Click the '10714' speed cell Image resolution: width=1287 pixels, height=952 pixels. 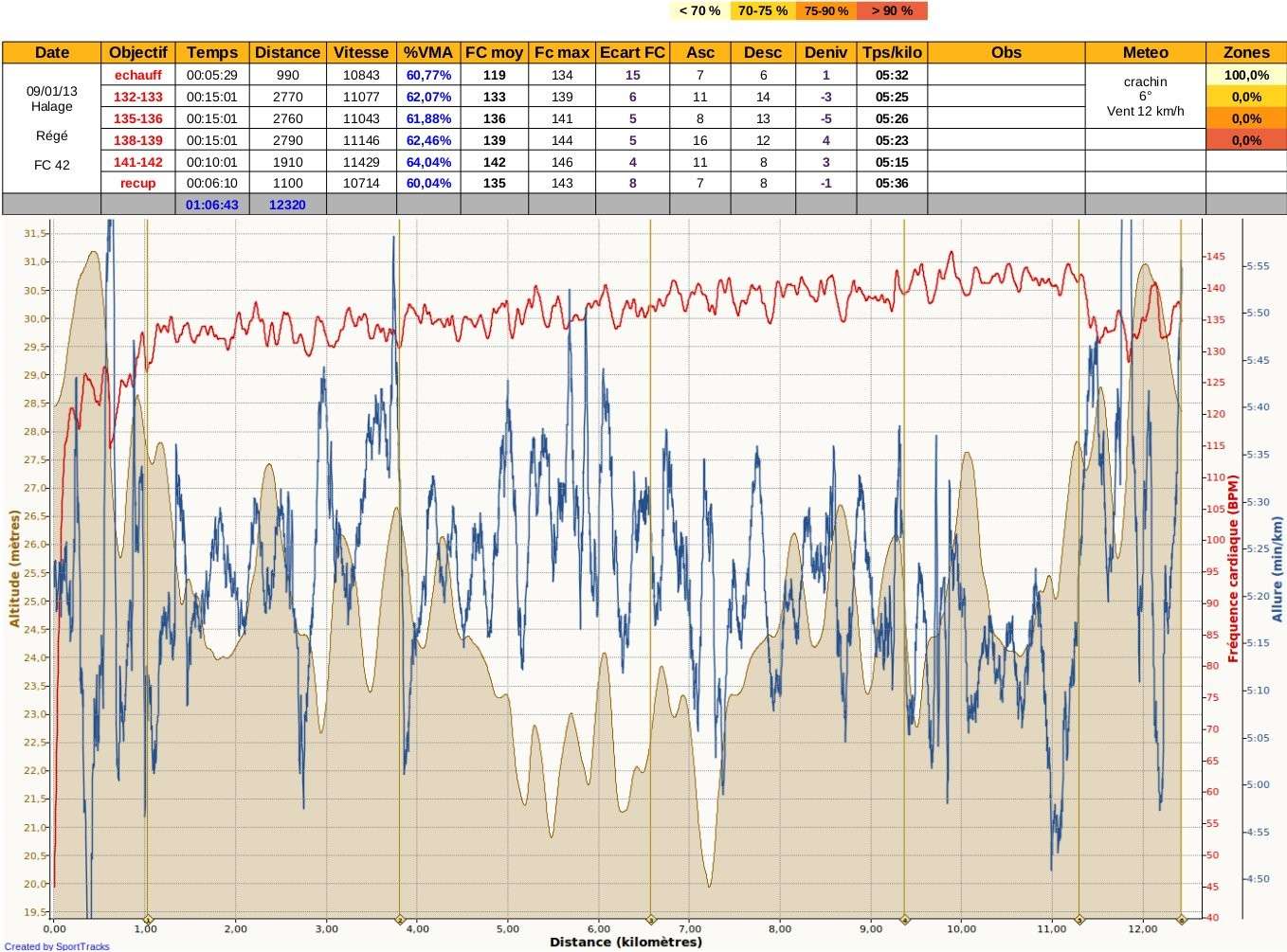tap(361, 184)
